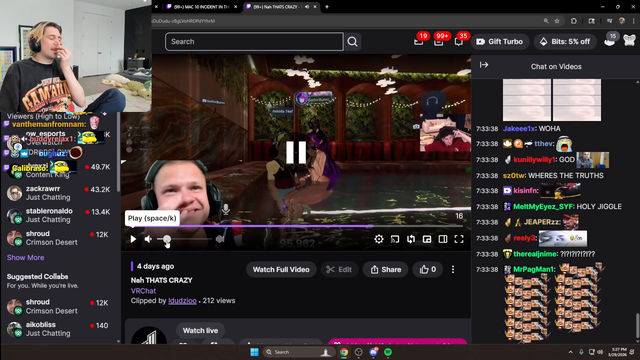Click the search magnifier button
The width and height of the screenshot is (640, 360).
pos(353,42)
